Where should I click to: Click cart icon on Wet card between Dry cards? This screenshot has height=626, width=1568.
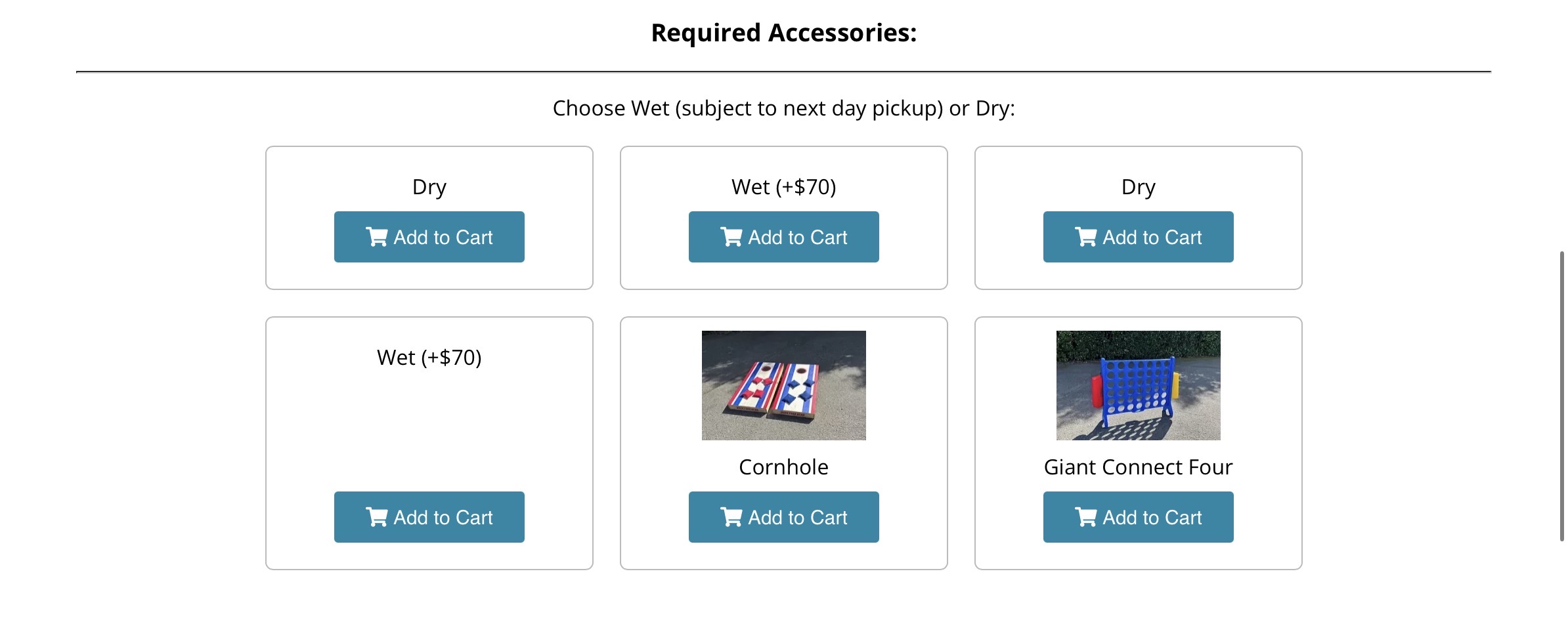(731, 237)
